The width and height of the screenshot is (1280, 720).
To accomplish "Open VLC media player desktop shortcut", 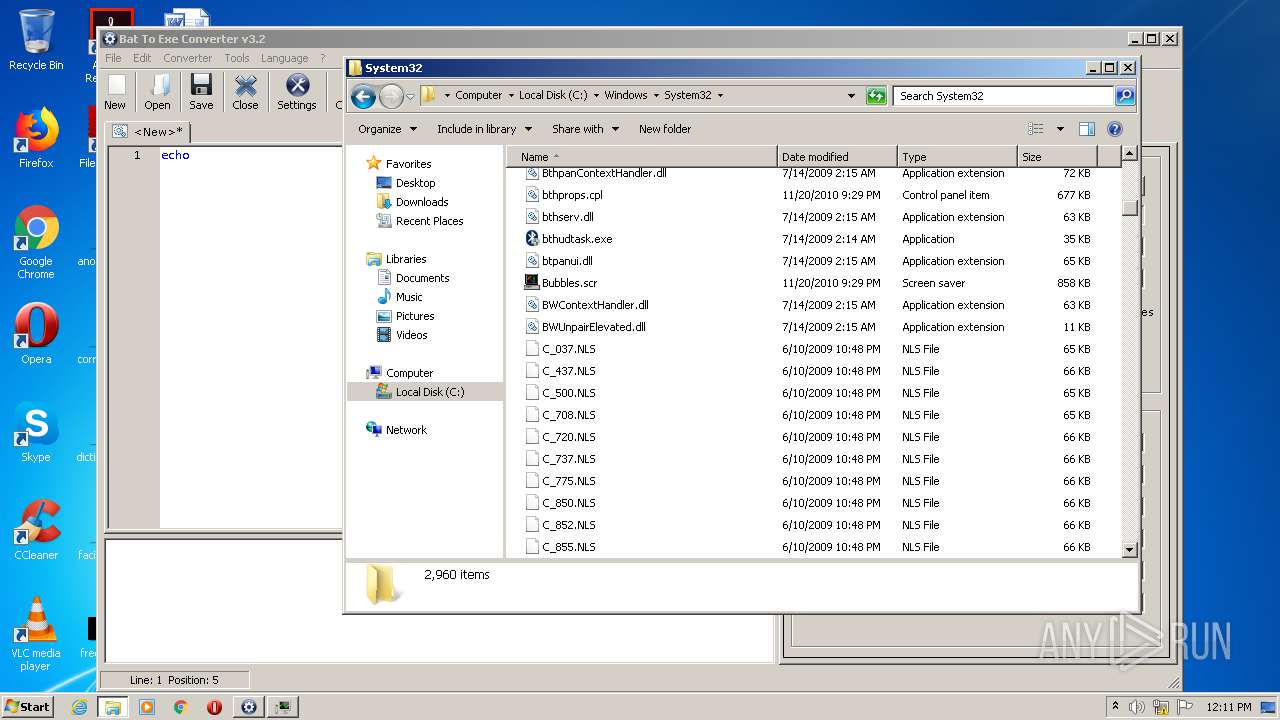I will [x=36, y=634].
